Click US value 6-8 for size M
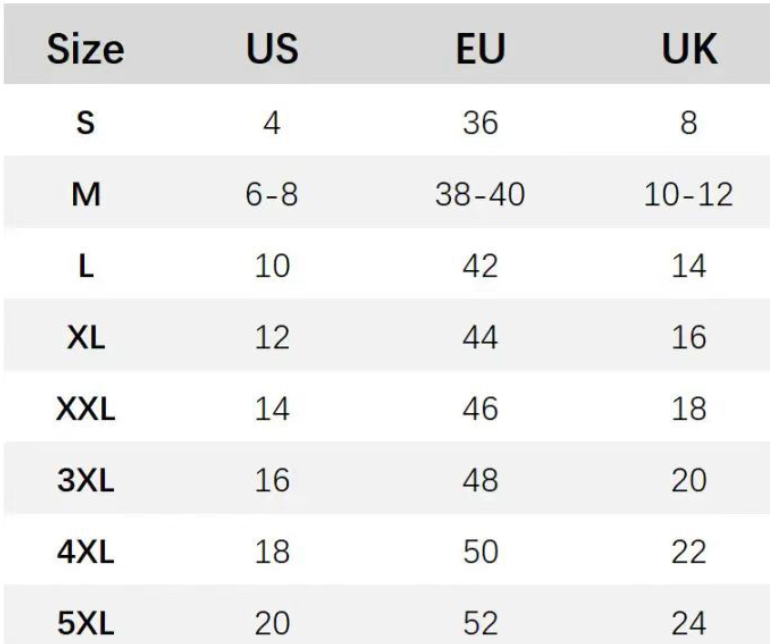The image size is (773, 644). (x=272, y=194)
